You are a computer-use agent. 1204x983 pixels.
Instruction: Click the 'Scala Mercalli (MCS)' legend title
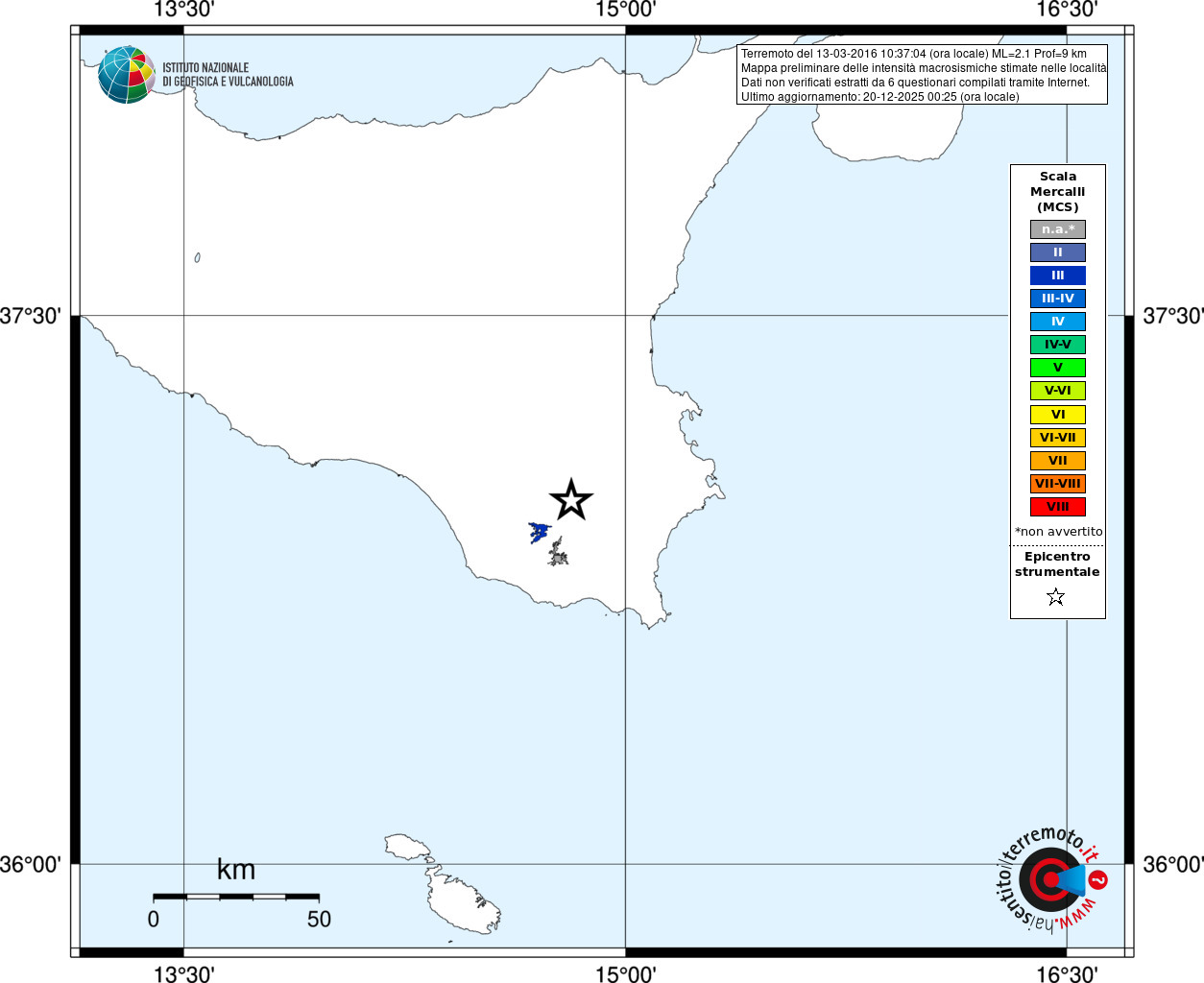tap(1057, 192)
